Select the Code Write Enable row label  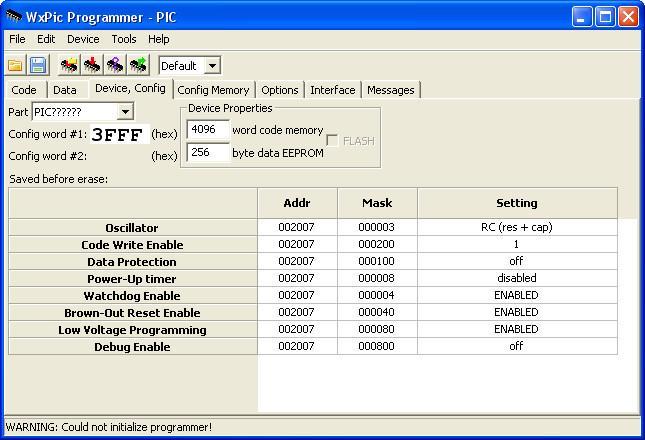click(132, 245)
